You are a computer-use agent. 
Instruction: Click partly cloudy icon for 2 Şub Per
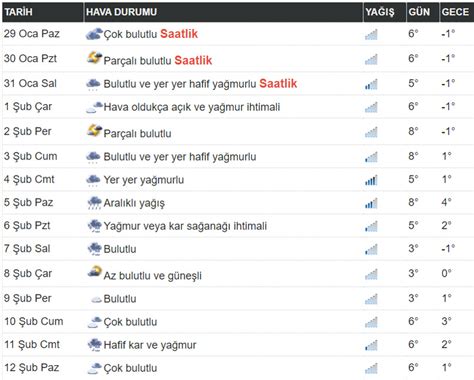click(94, 131)
